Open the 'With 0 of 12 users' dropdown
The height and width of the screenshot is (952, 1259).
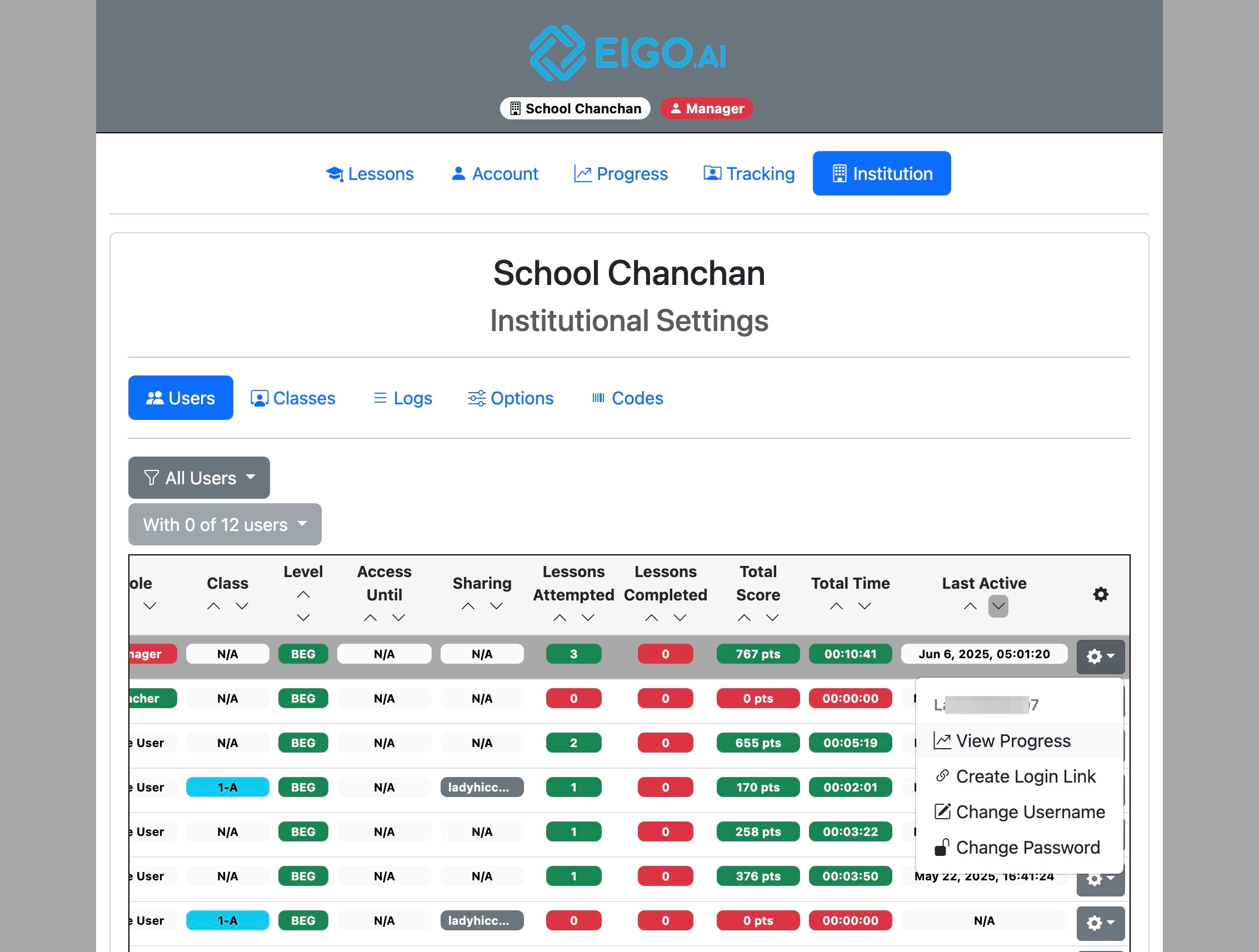point(225,524)
